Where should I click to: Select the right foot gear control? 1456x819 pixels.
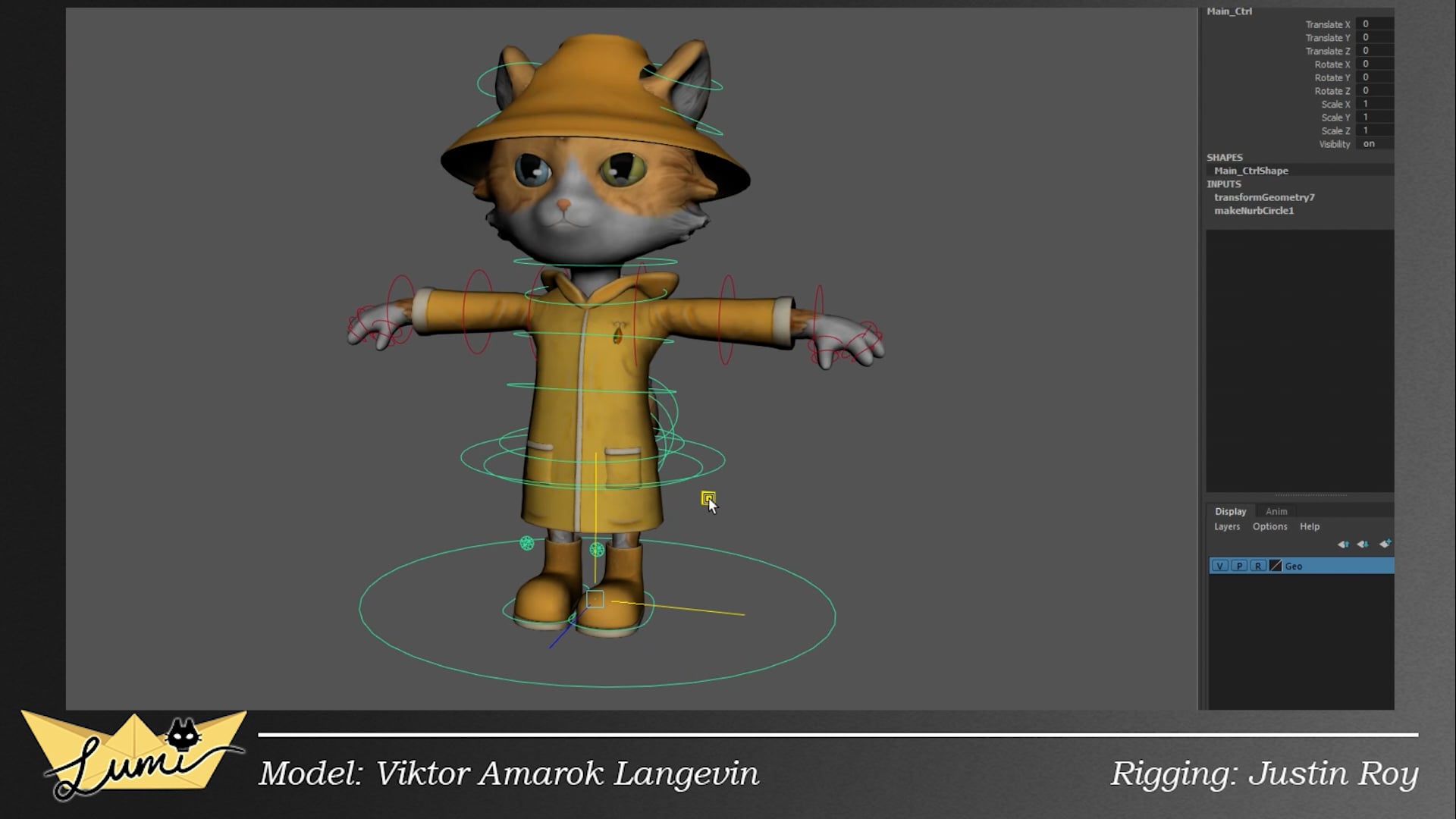click(597, 549)
